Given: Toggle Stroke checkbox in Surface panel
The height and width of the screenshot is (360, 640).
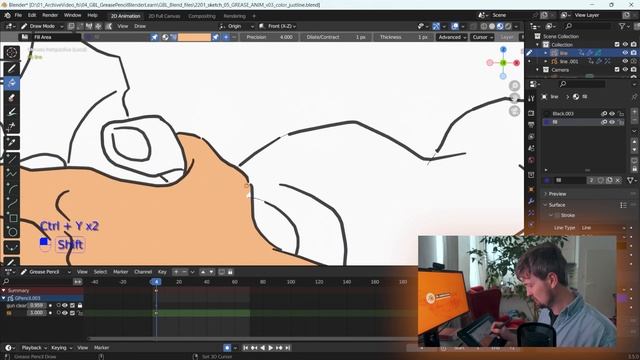Looking at the screenshot, I should pyautogui.click(x=558, y=215).
